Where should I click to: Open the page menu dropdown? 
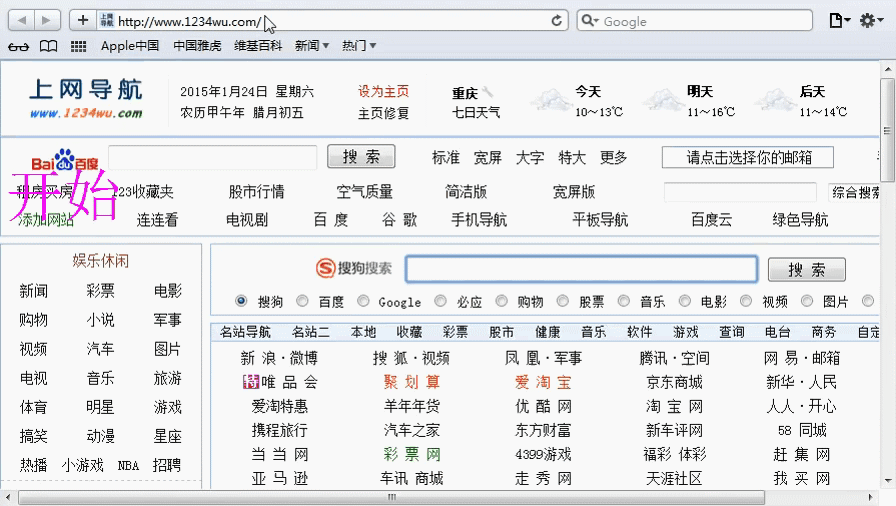pos(839,21)
